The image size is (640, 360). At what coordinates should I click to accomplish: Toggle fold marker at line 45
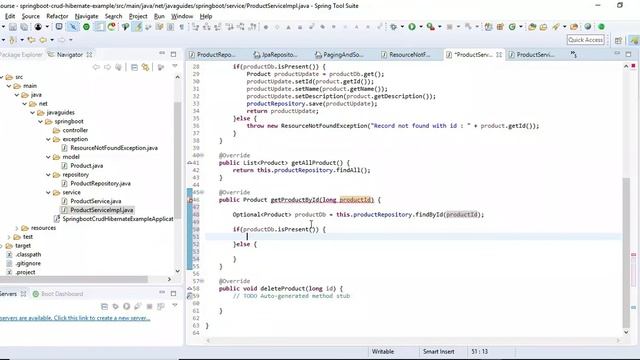pos(202,192)
